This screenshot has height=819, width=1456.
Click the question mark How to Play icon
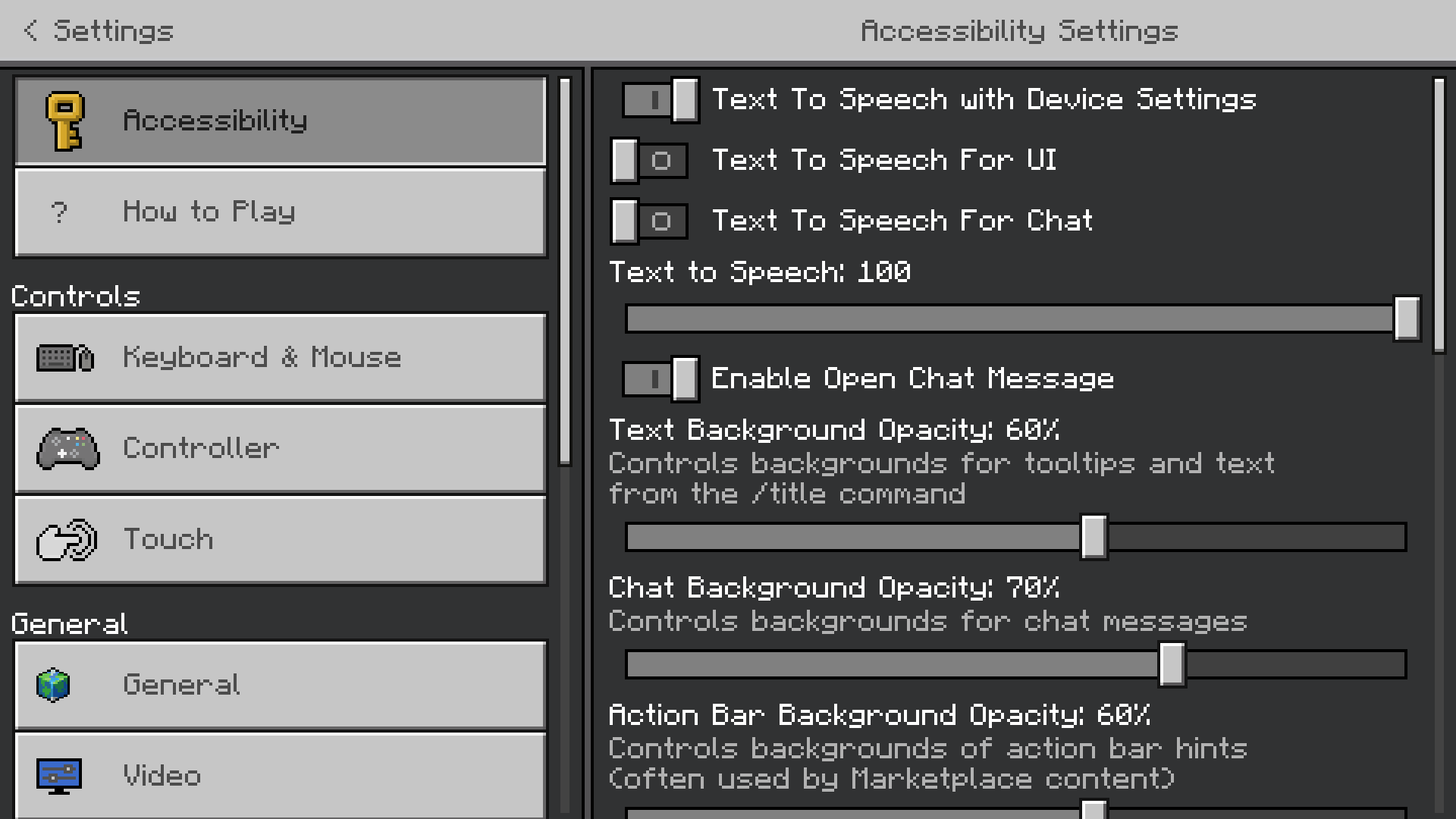click(59, 212)
